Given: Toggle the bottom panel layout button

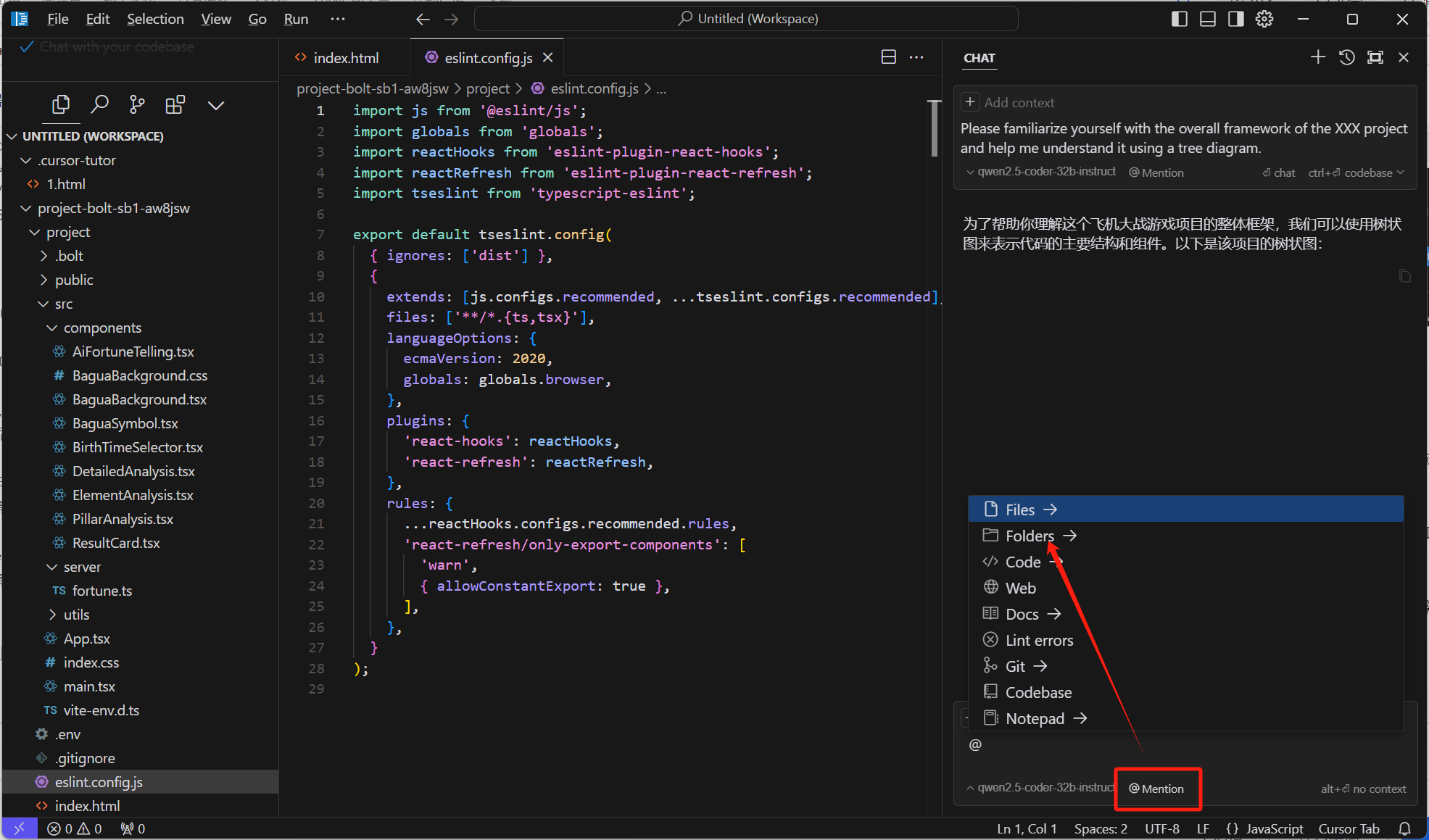Looking at the screenshot, I should (1207, 19).
